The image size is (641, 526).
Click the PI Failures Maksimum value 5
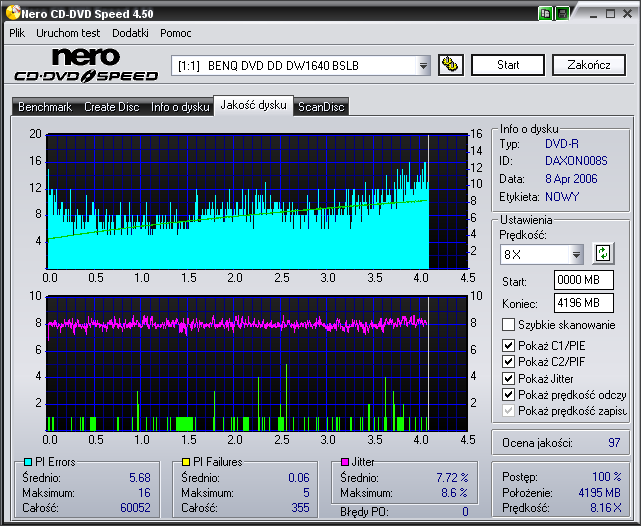(x=306, y=492)
